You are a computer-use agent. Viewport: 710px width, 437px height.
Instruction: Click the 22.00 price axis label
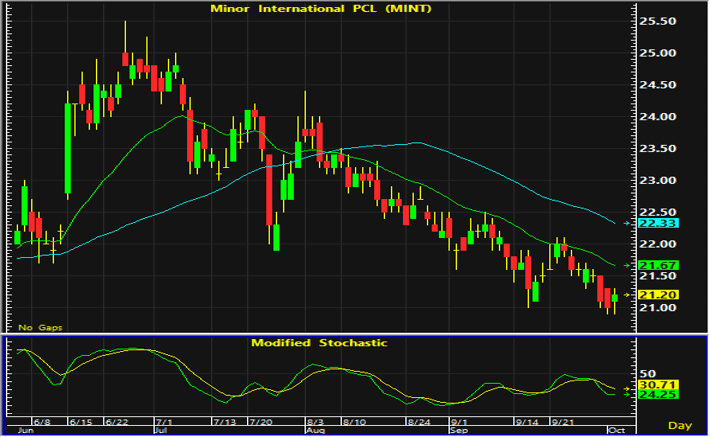(657, 244)
